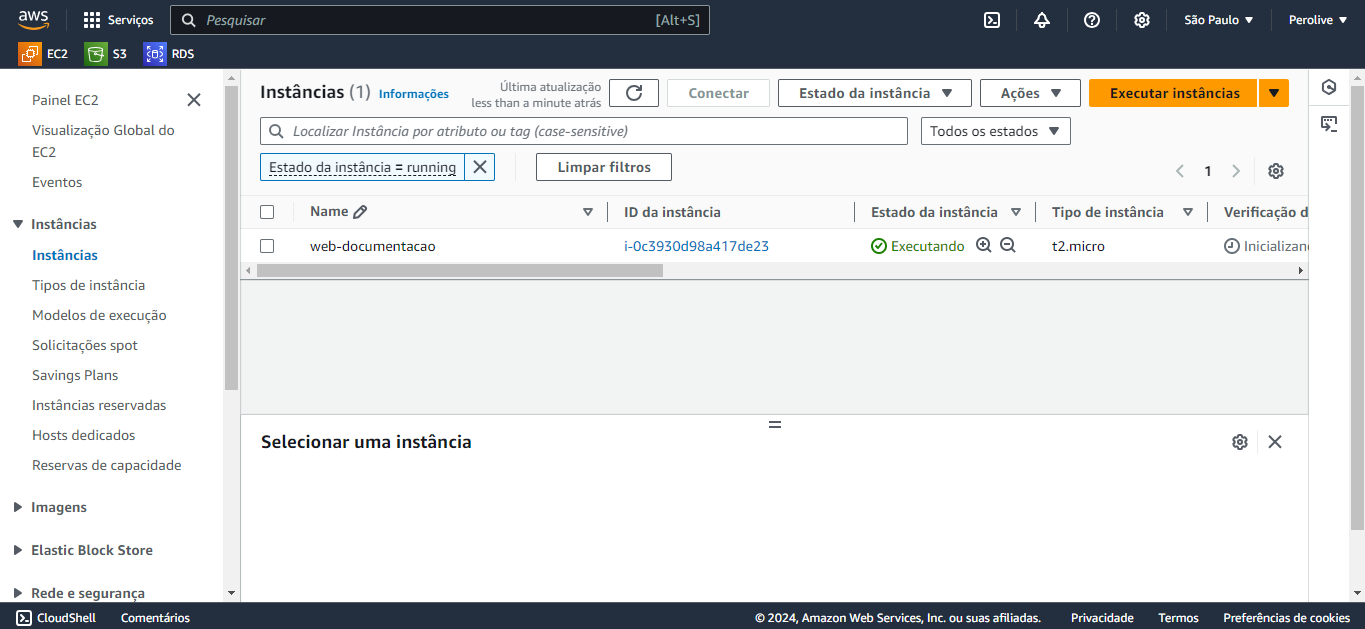Open Estado da instância actions dropdown
The height and width of the screenshot is (629, 1365).
coord(875,93)
